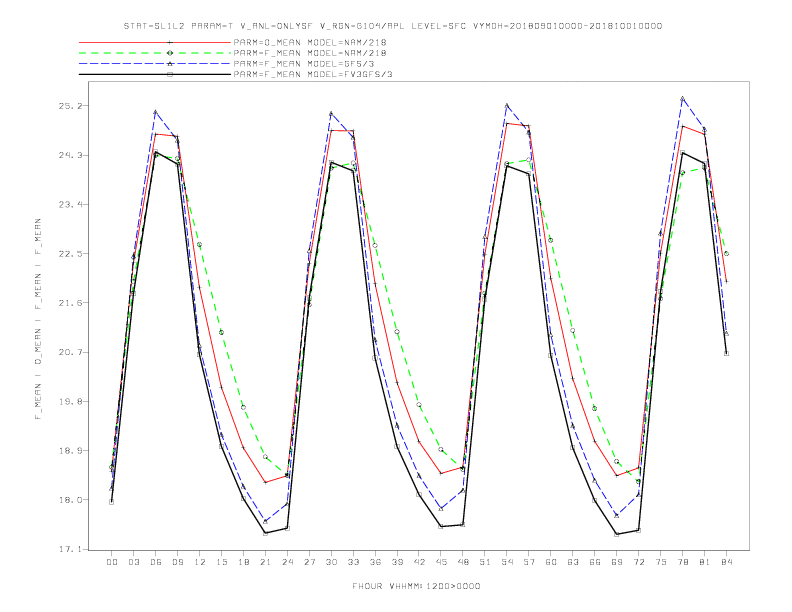Click the red solid legend line sample
The width and height of the screenshot is (792, 612).
pyautogui.click(x=155, y=42)
